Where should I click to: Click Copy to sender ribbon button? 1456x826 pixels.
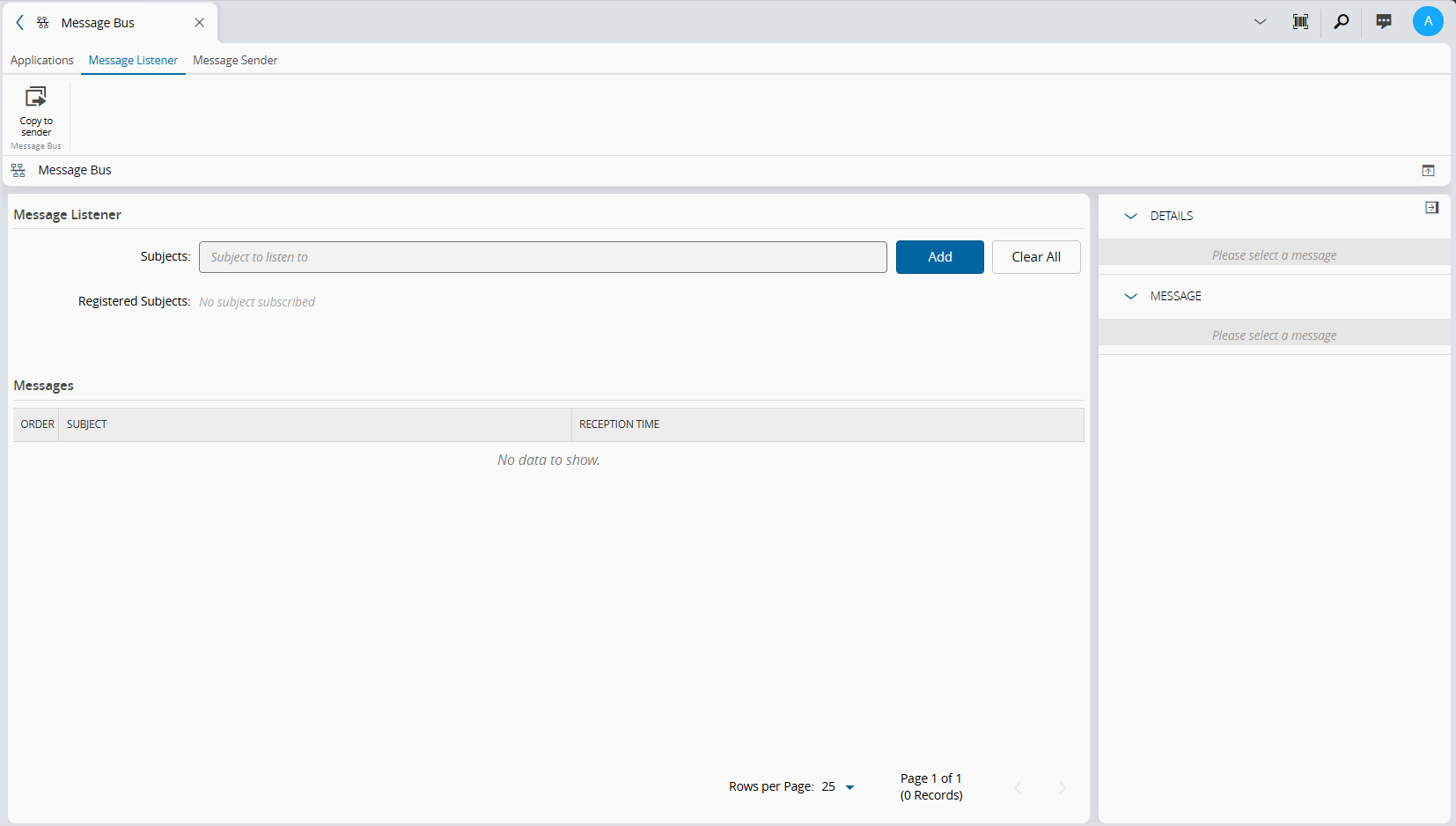36,111
